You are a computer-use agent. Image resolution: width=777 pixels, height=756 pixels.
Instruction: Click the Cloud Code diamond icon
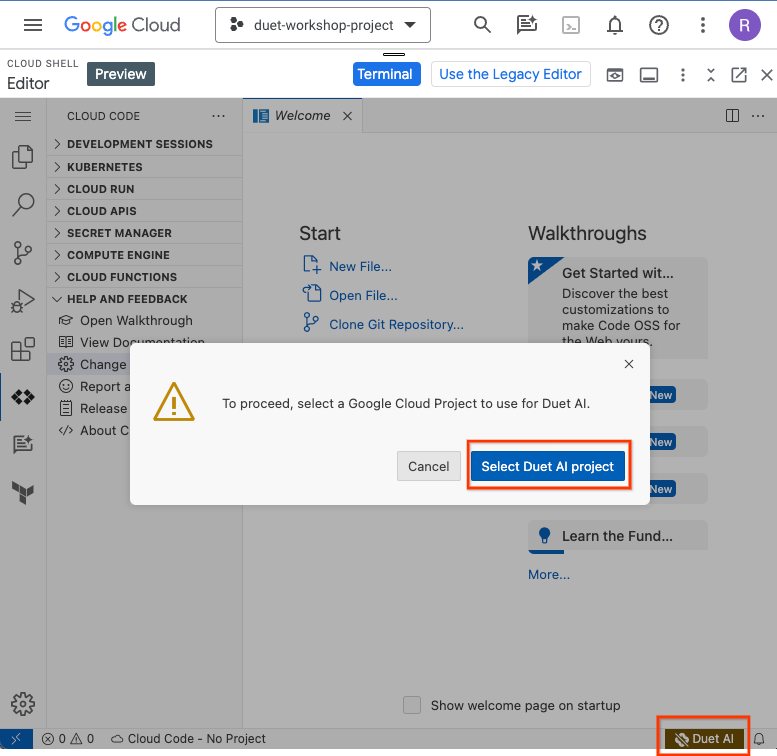pyautogui.click(x=22, y=397)
